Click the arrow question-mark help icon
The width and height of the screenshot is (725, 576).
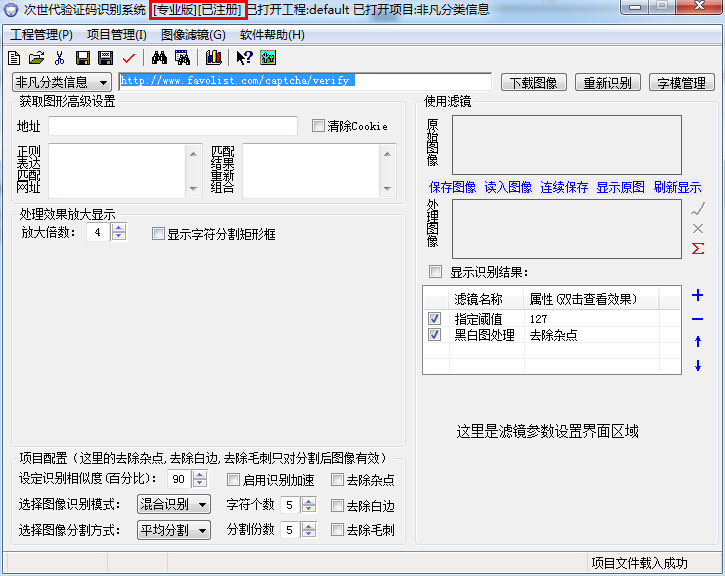pyautogui.click(x=244, y=58)
